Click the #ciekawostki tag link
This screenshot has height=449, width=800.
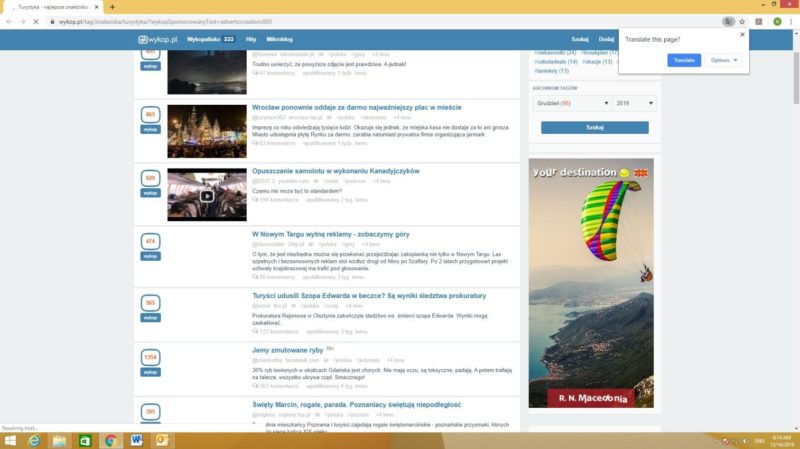coord(556,53)
